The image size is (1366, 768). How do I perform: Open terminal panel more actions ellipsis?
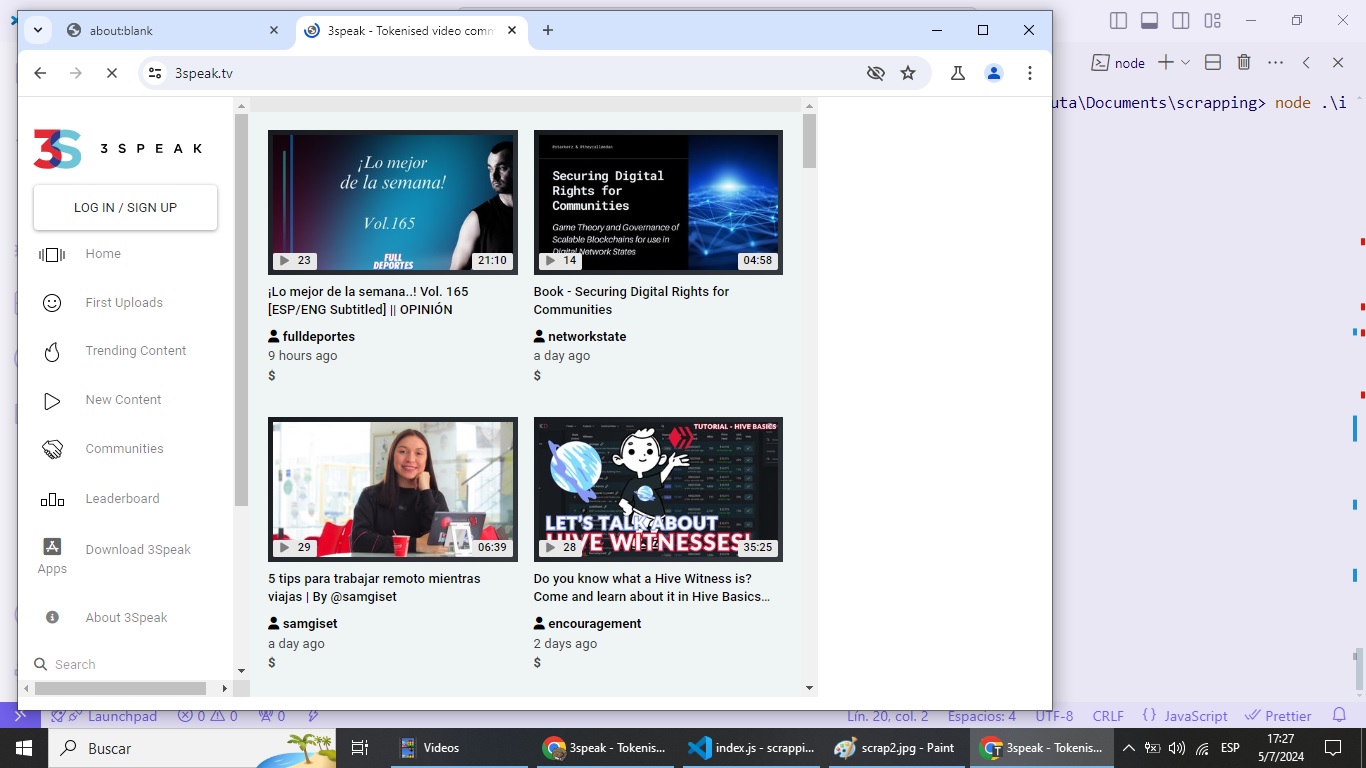(1275, 62)
